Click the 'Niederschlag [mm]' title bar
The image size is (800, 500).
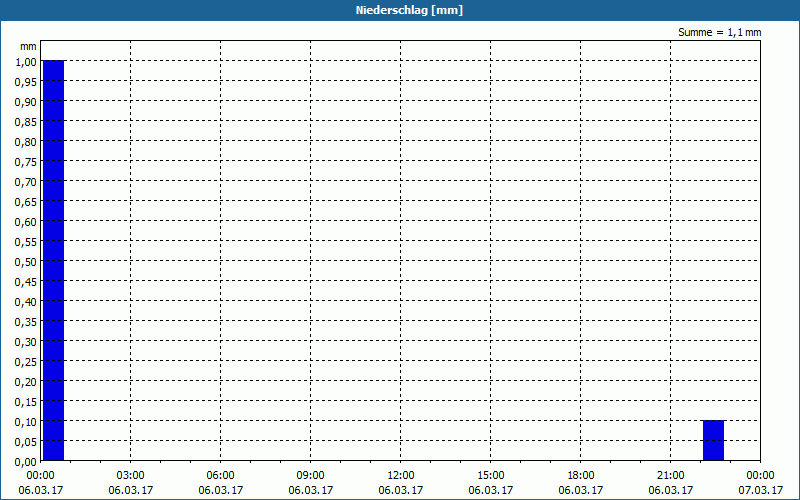tap(400, 10)
